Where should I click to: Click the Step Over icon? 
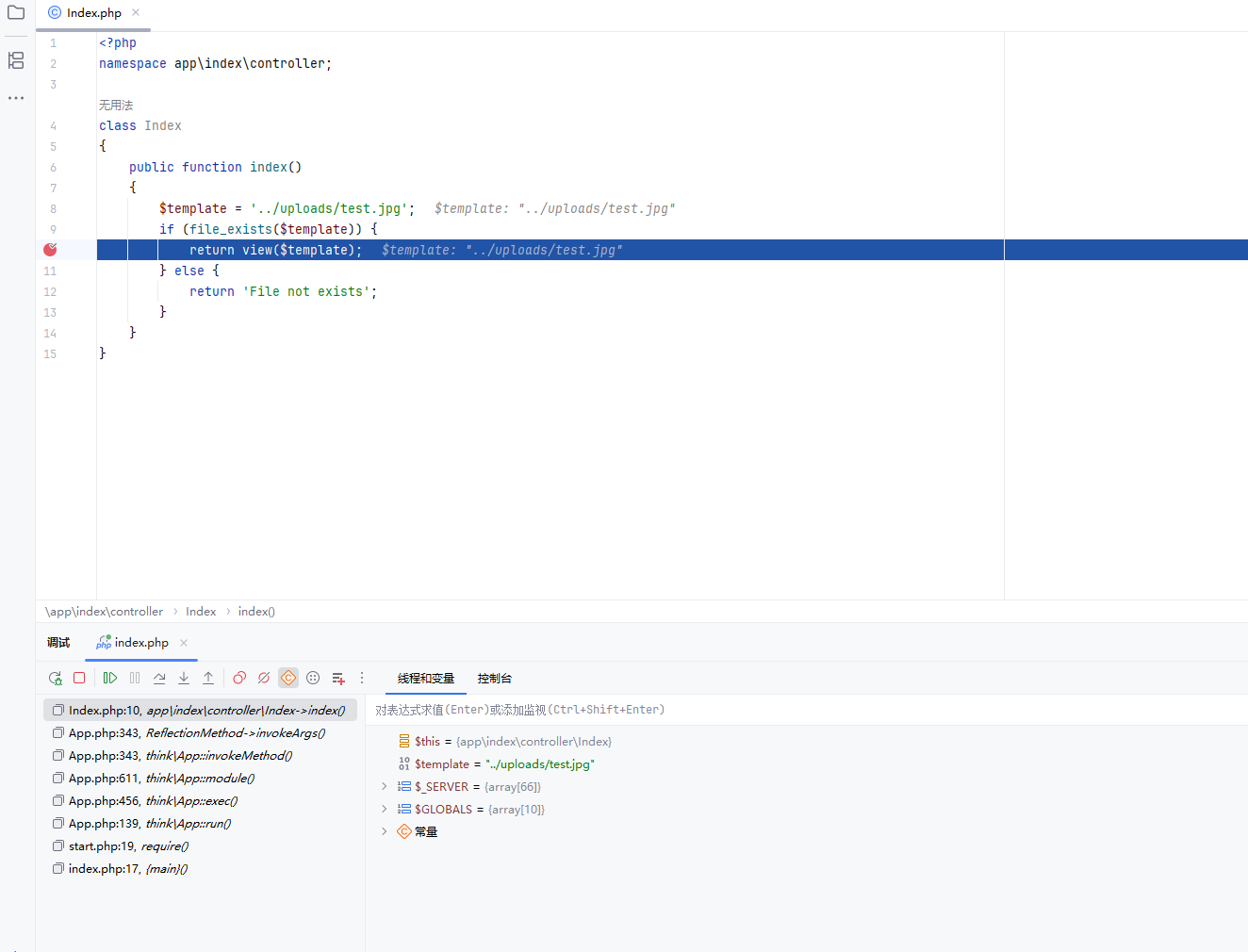pos(159,678)
